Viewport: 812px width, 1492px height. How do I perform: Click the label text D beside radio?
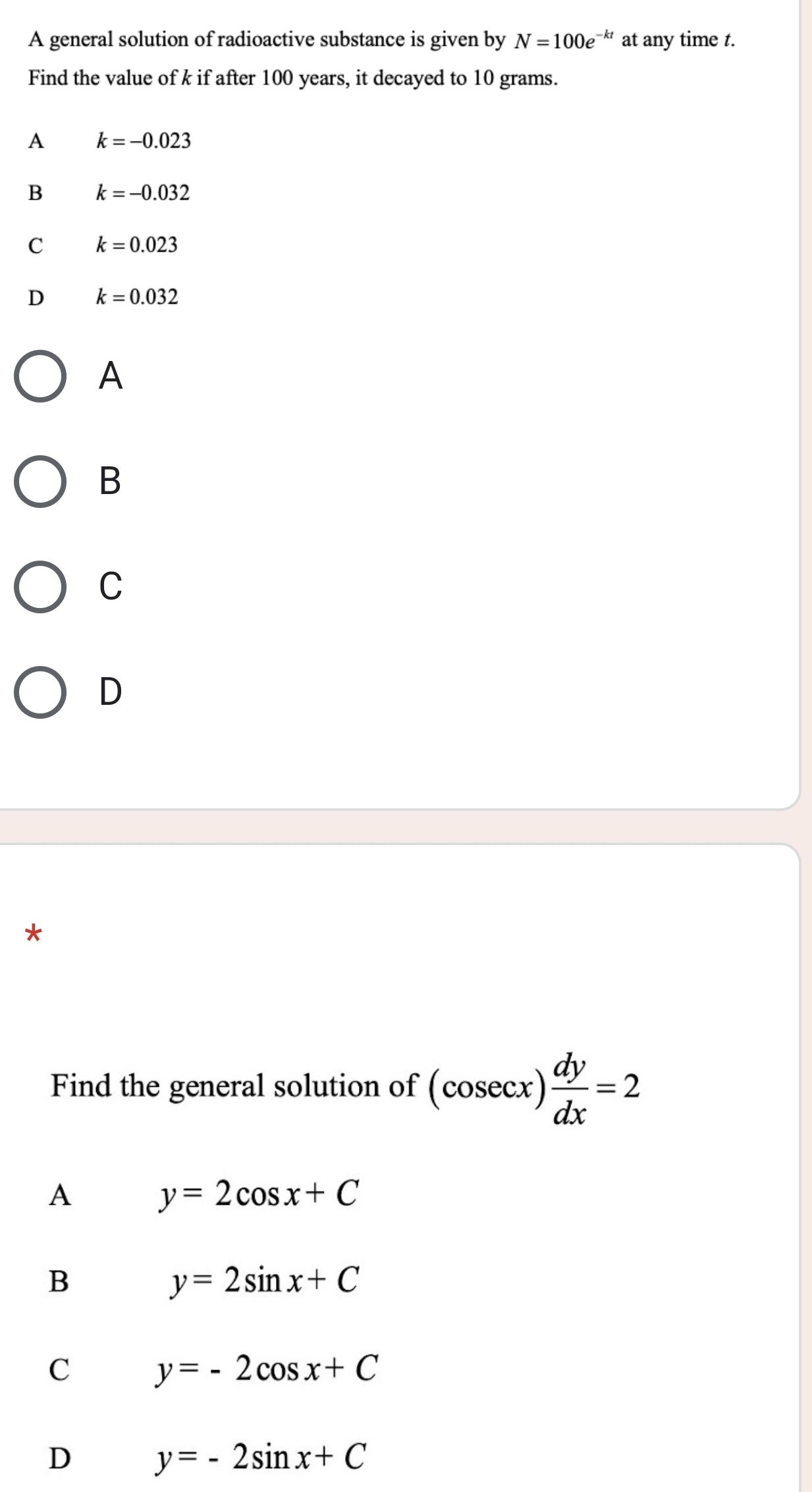111,692
